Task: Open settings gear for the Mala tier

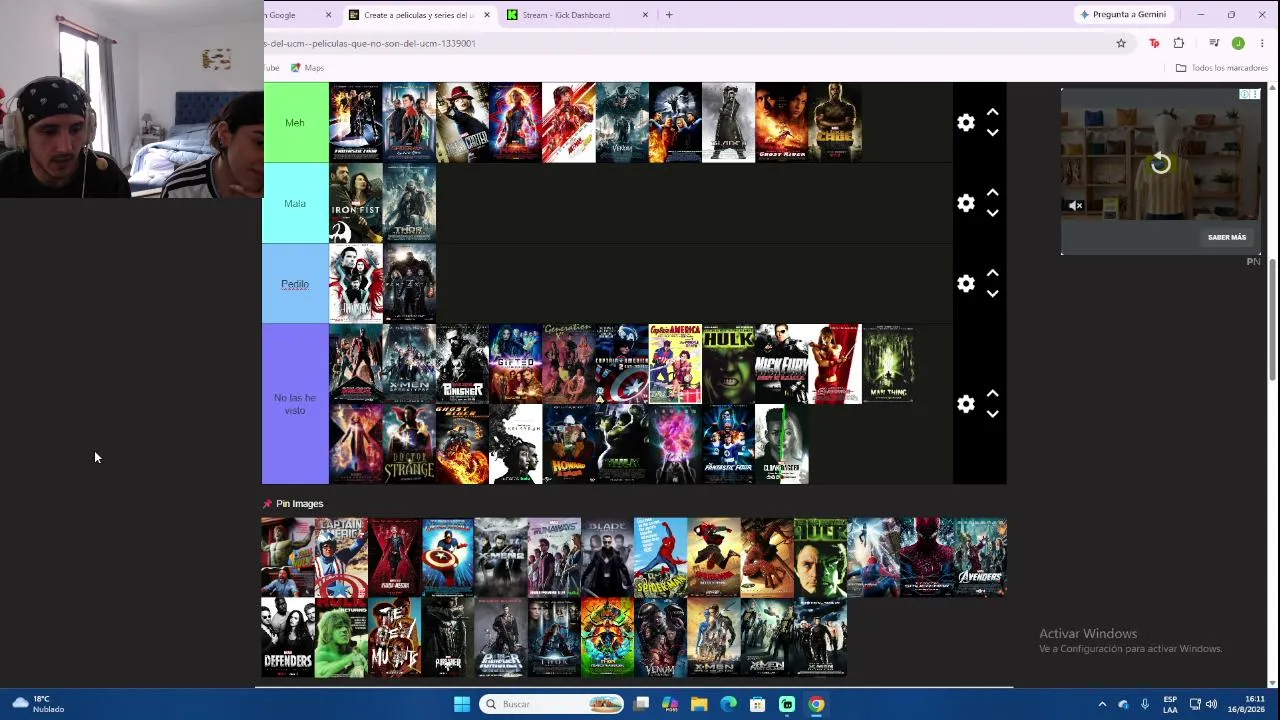Action: point(965,203)
